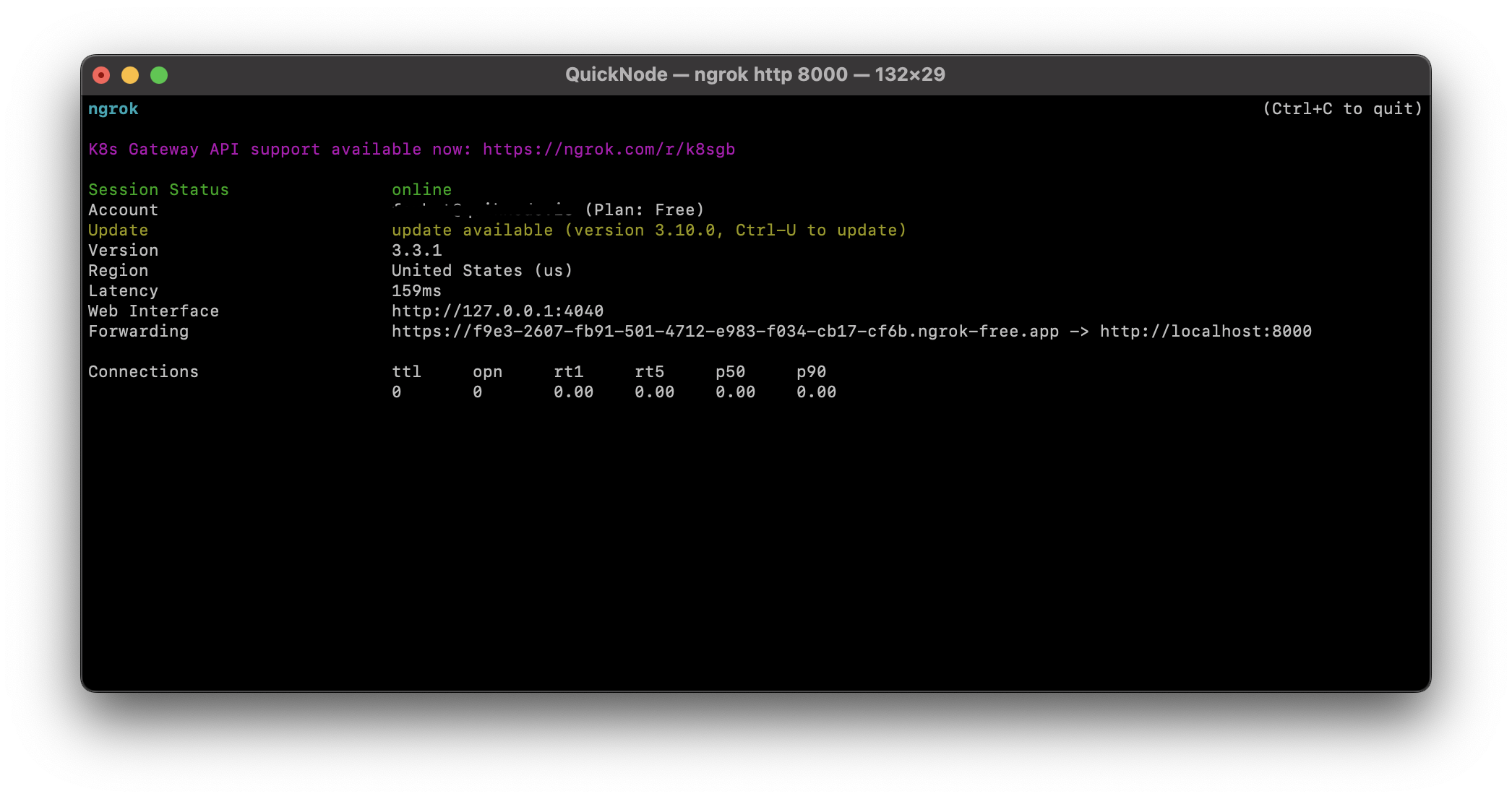Click the 'opn' column header

pos(487,372)
